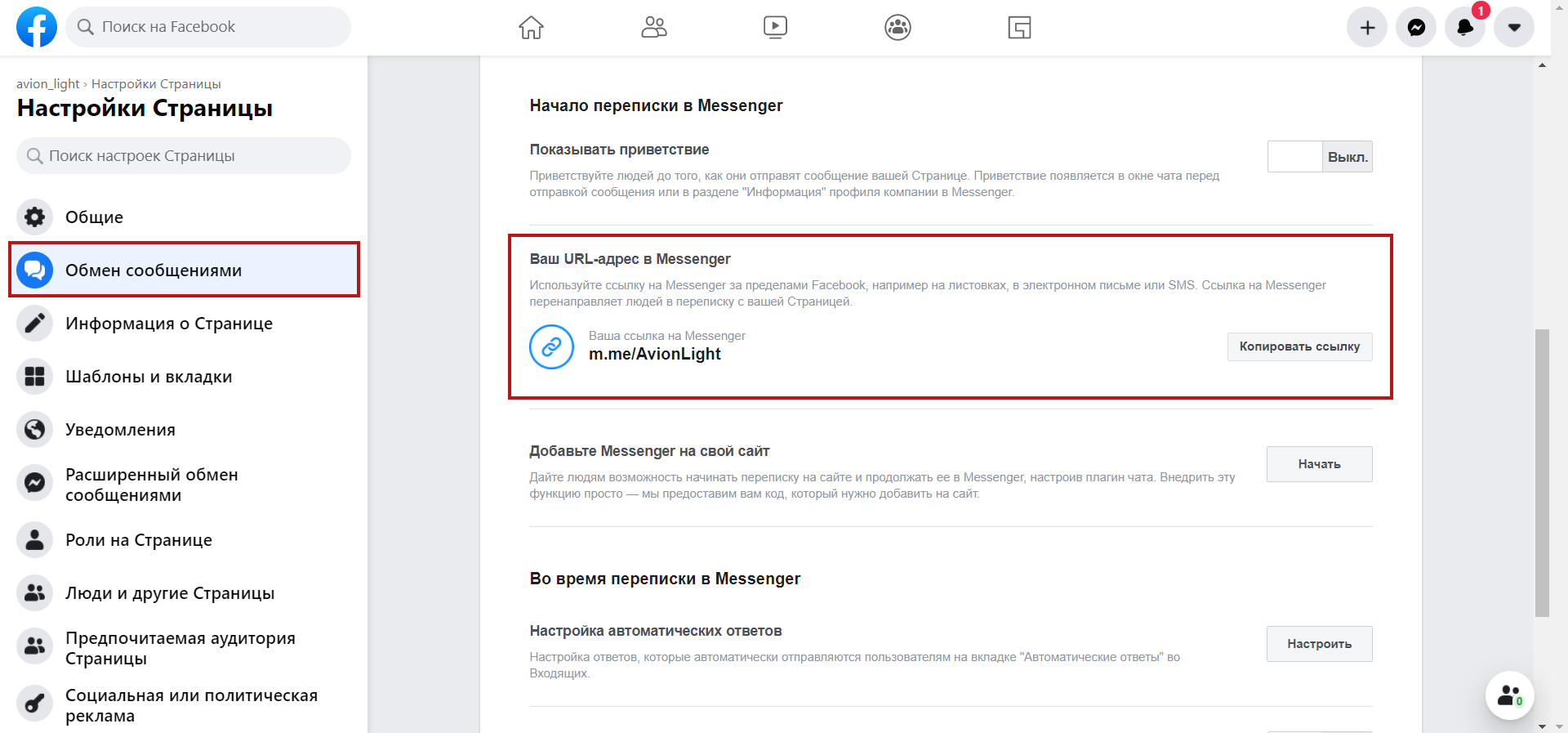Open the Watch video icon
Image resolution: width=1568 pixels, height=733 pixels.
(775, 27)
